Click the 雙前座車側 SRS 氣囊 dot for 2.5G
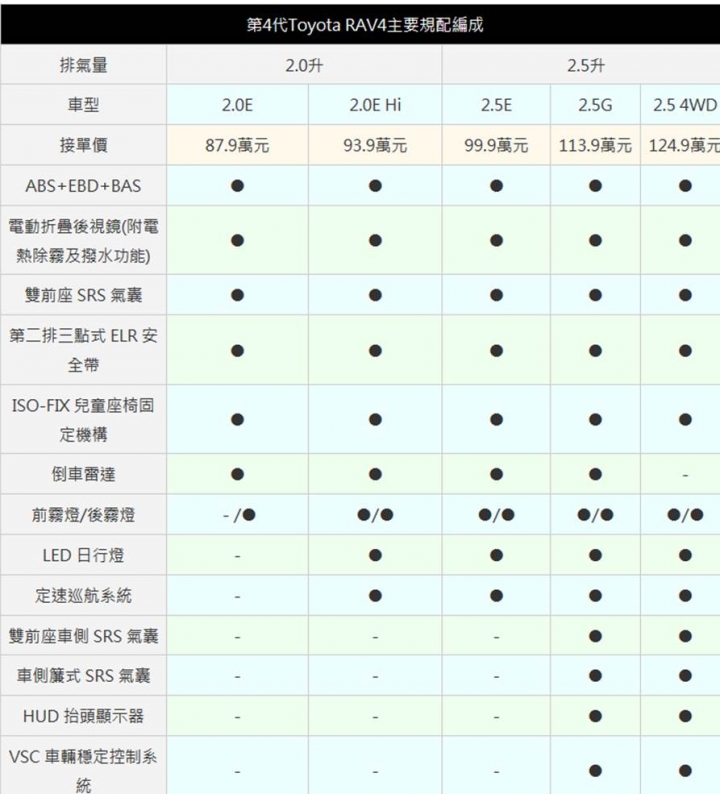 pyautogui.click(x=595, y=636)
